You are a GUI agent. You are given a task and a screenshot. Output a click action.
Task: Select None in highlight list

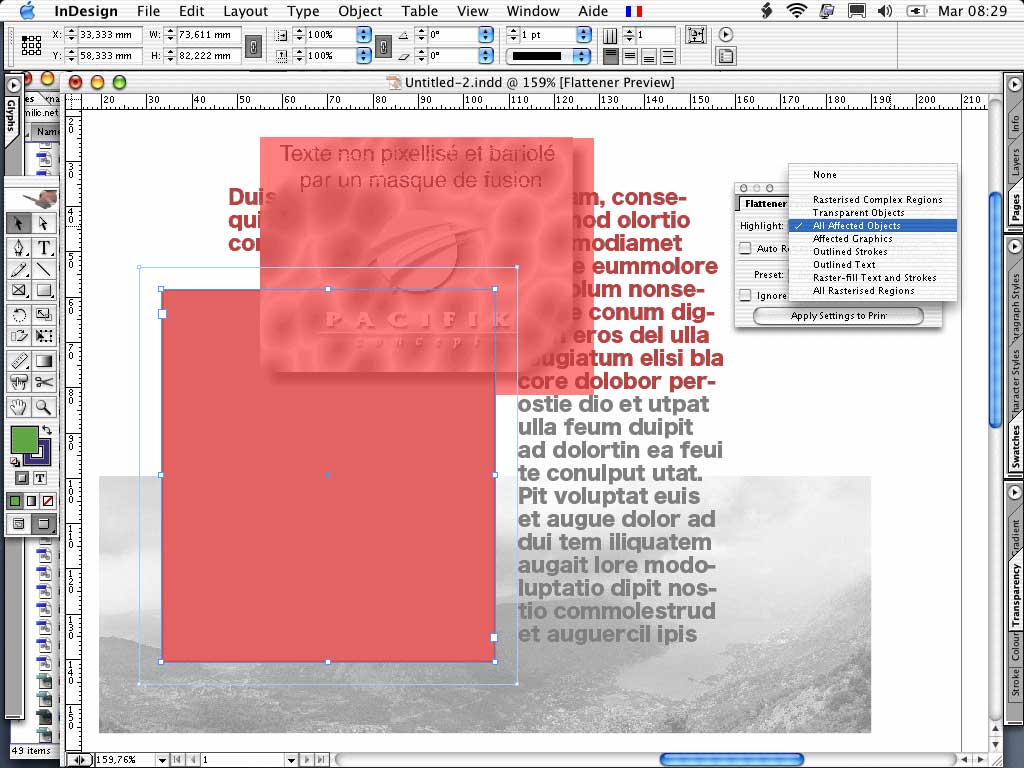point(872,175)
